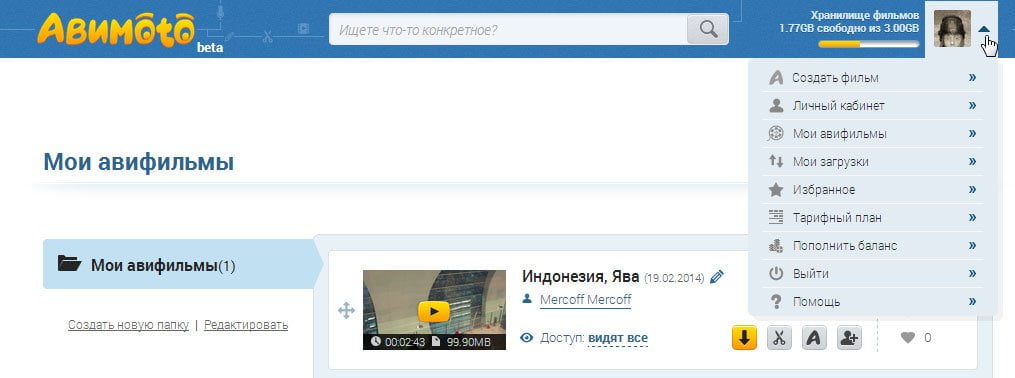Click the coins icon beside Пополнить баланс
The width and height of the screenshot is (1015, 378).
click(x=775, y=245)
